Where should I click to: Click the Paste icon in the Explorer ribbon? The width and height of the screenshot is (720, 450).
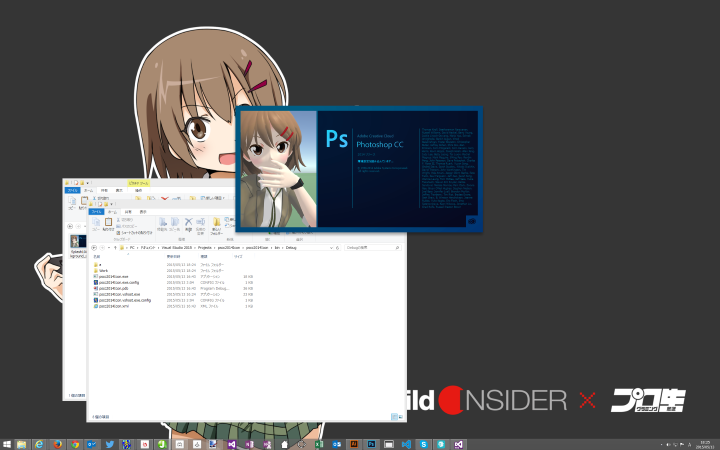point(107,223)
